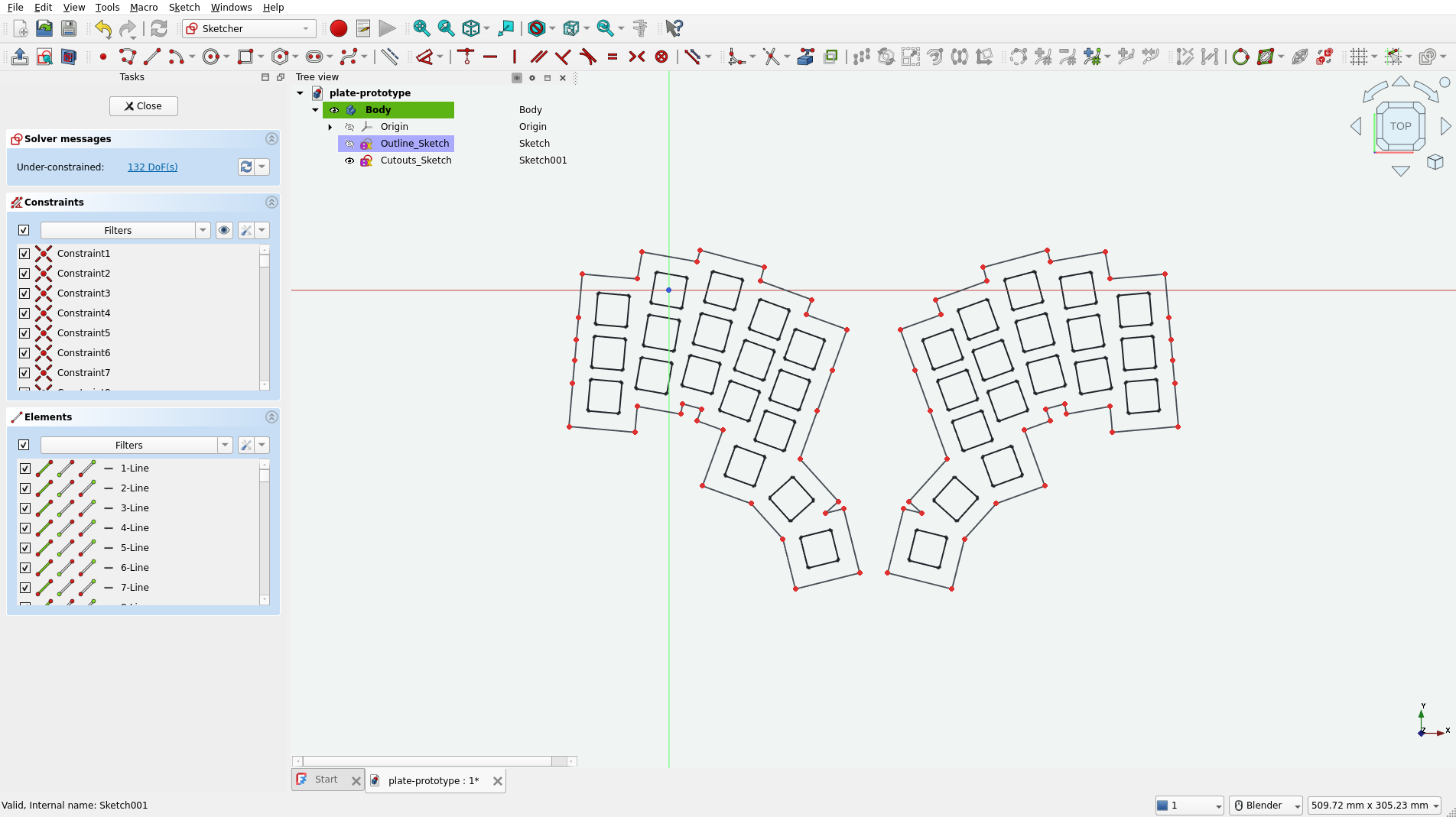Select the Create polygon tool
This screenshot has height=817, width=1456.
[280, 57]
